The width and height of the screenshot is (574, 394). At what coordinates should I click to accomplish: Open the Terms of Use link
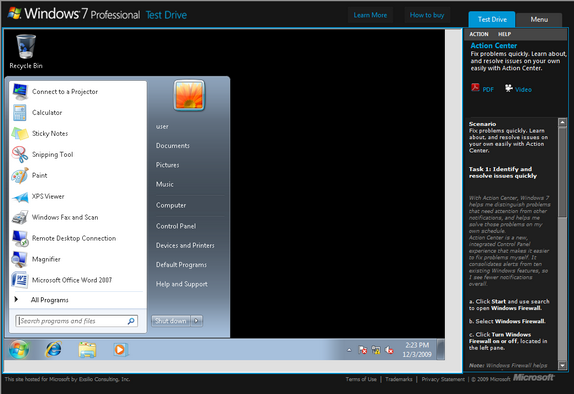click(x=361, y=379)
